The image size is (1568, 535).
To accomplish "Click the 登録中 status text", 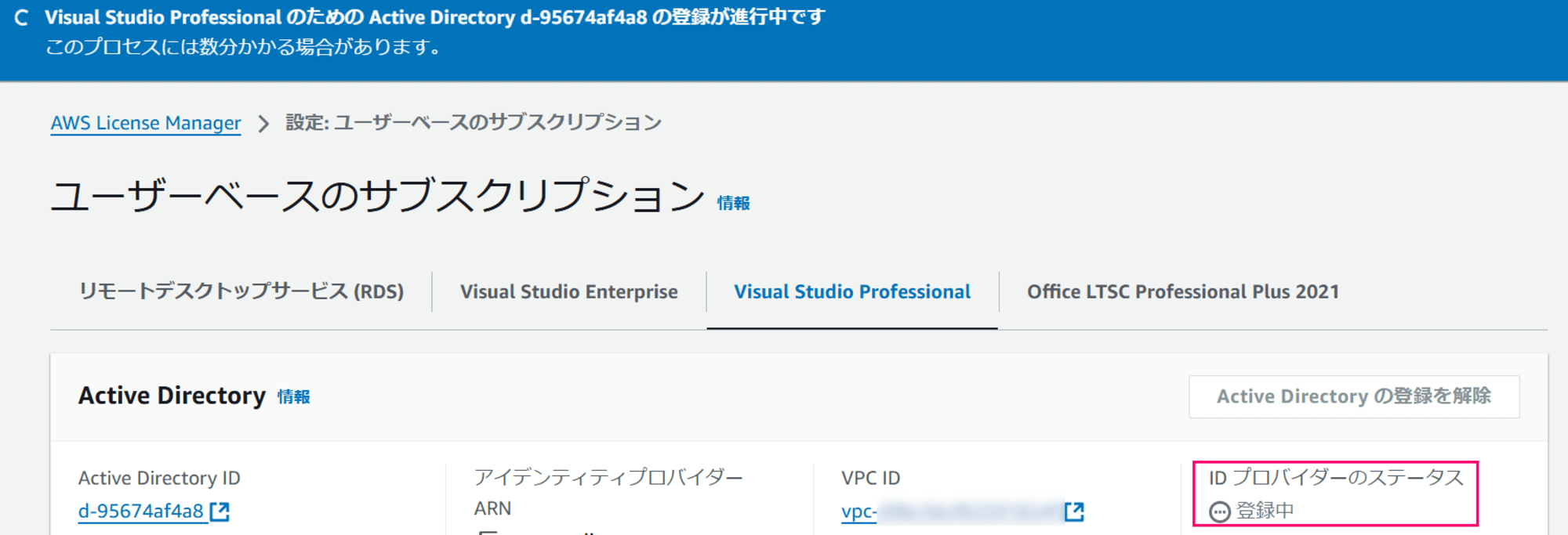I will (1265, 511).
